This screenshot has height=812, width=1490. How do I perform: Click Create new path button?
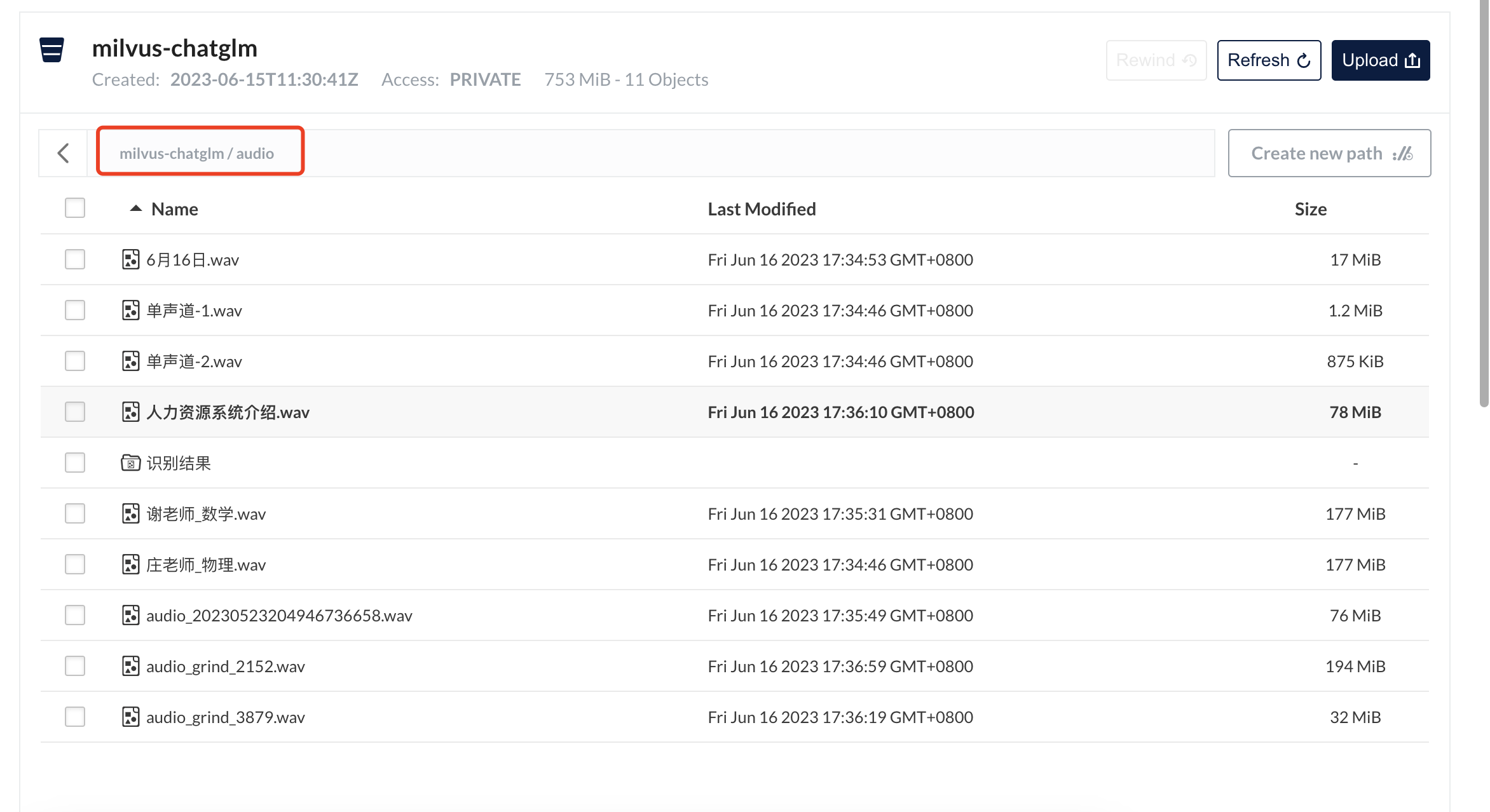pos(1329,153)
